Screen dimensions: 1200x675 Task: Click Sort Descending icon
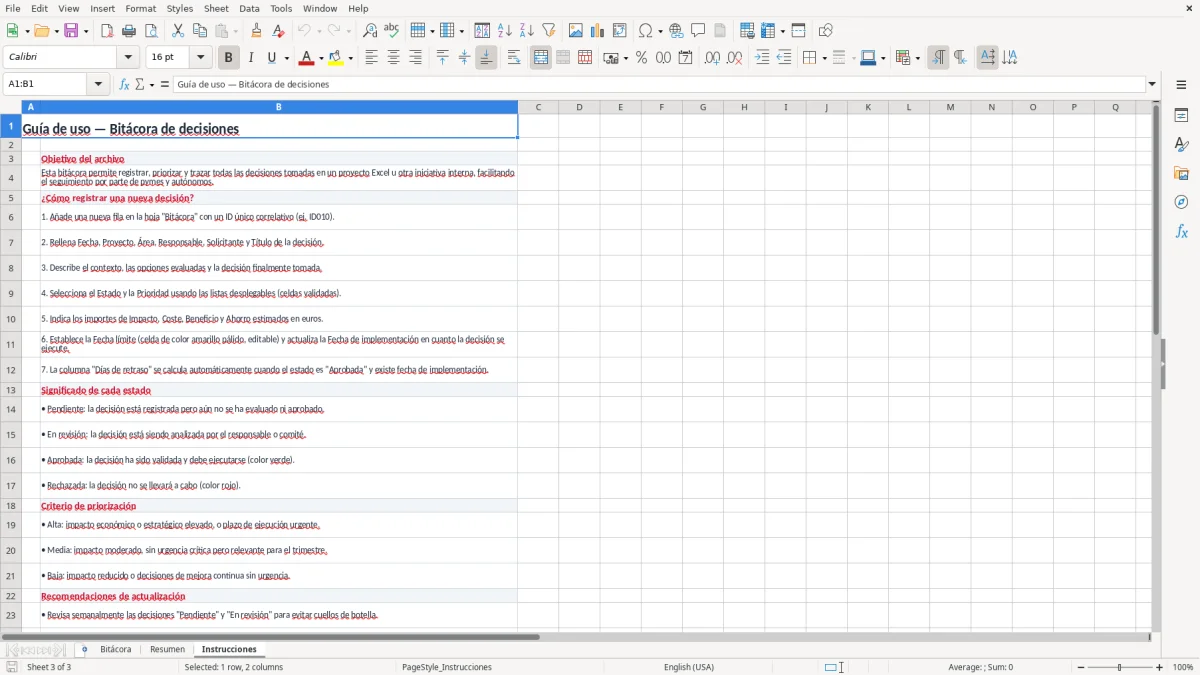tap(526, 31)
